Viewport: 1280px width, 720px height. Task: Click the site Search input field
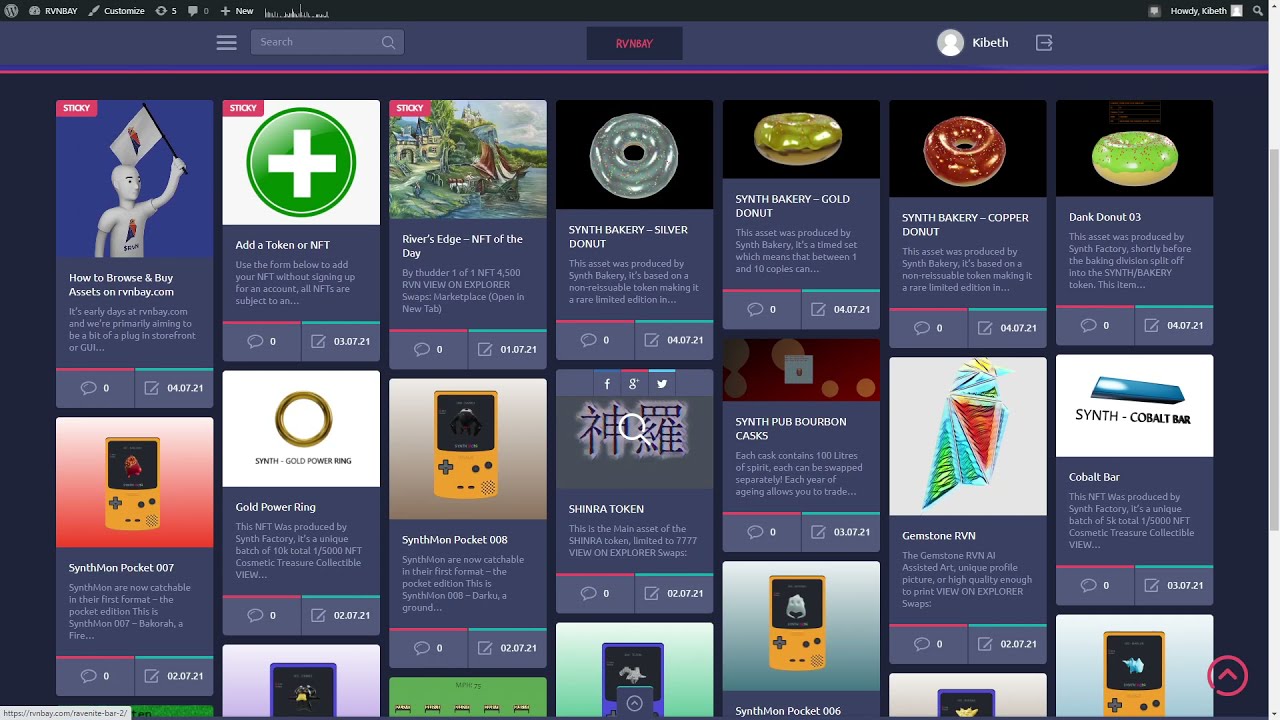click(x=327, y=42)
